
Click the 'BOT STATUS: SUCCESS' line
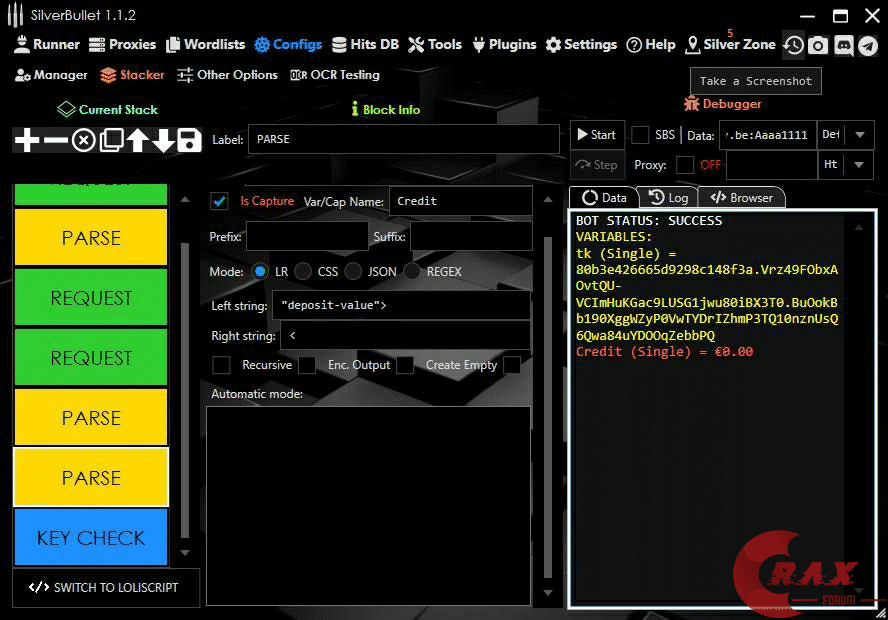point(649,221)
